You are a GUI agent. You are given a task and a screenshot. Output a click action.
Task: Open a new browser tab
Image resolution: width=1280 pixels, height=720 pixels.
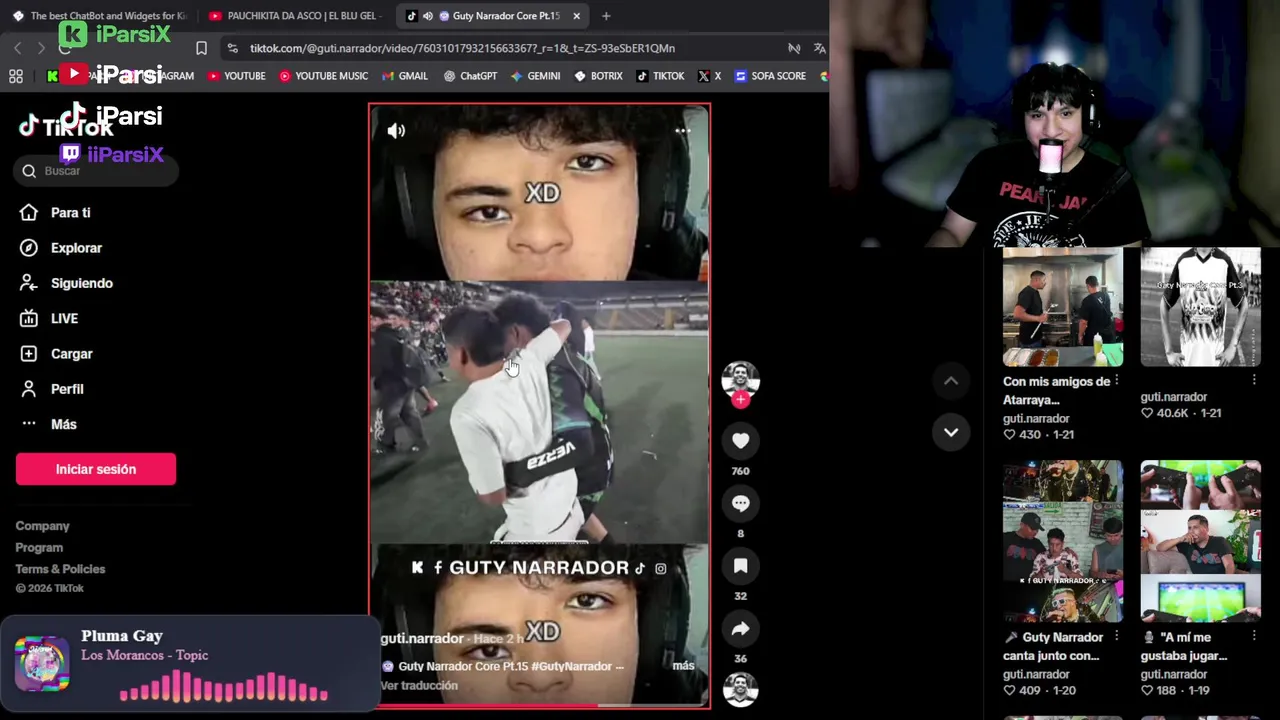606,16
